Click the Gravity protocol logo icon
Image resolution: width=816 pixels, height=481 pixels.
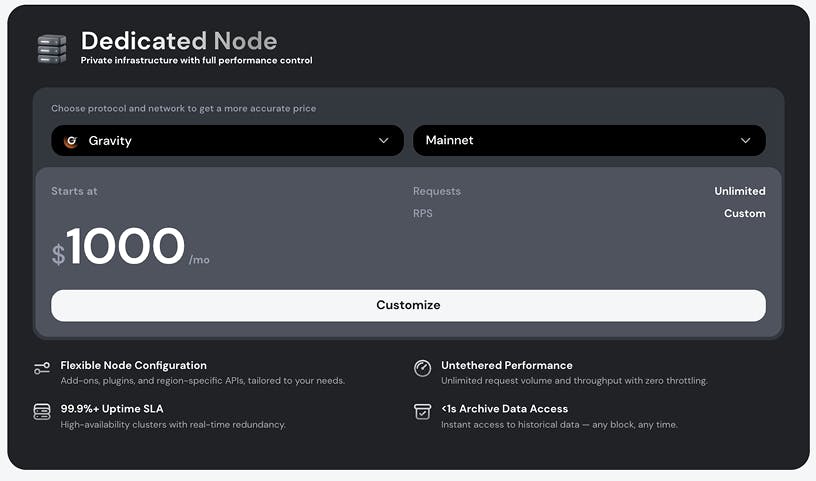(x=71, y=141)
